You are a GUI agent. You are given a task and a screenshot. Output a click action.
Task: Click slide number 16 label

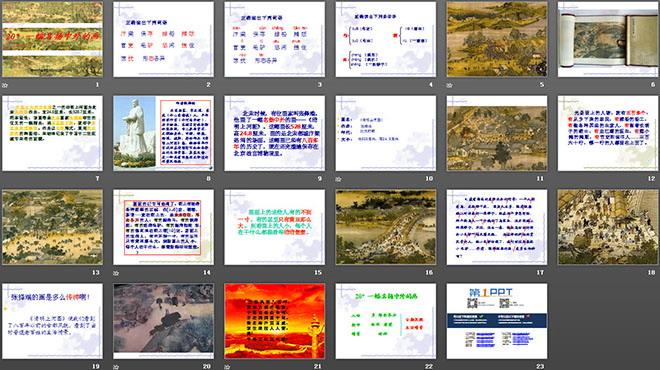[429, 273]
